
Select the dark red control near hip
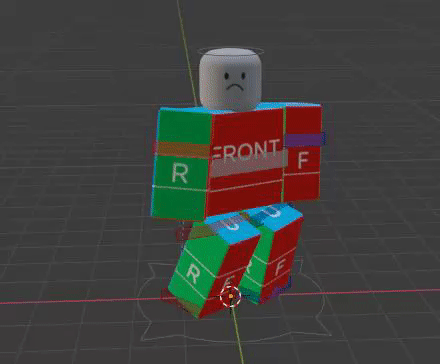tap(183, 234)
